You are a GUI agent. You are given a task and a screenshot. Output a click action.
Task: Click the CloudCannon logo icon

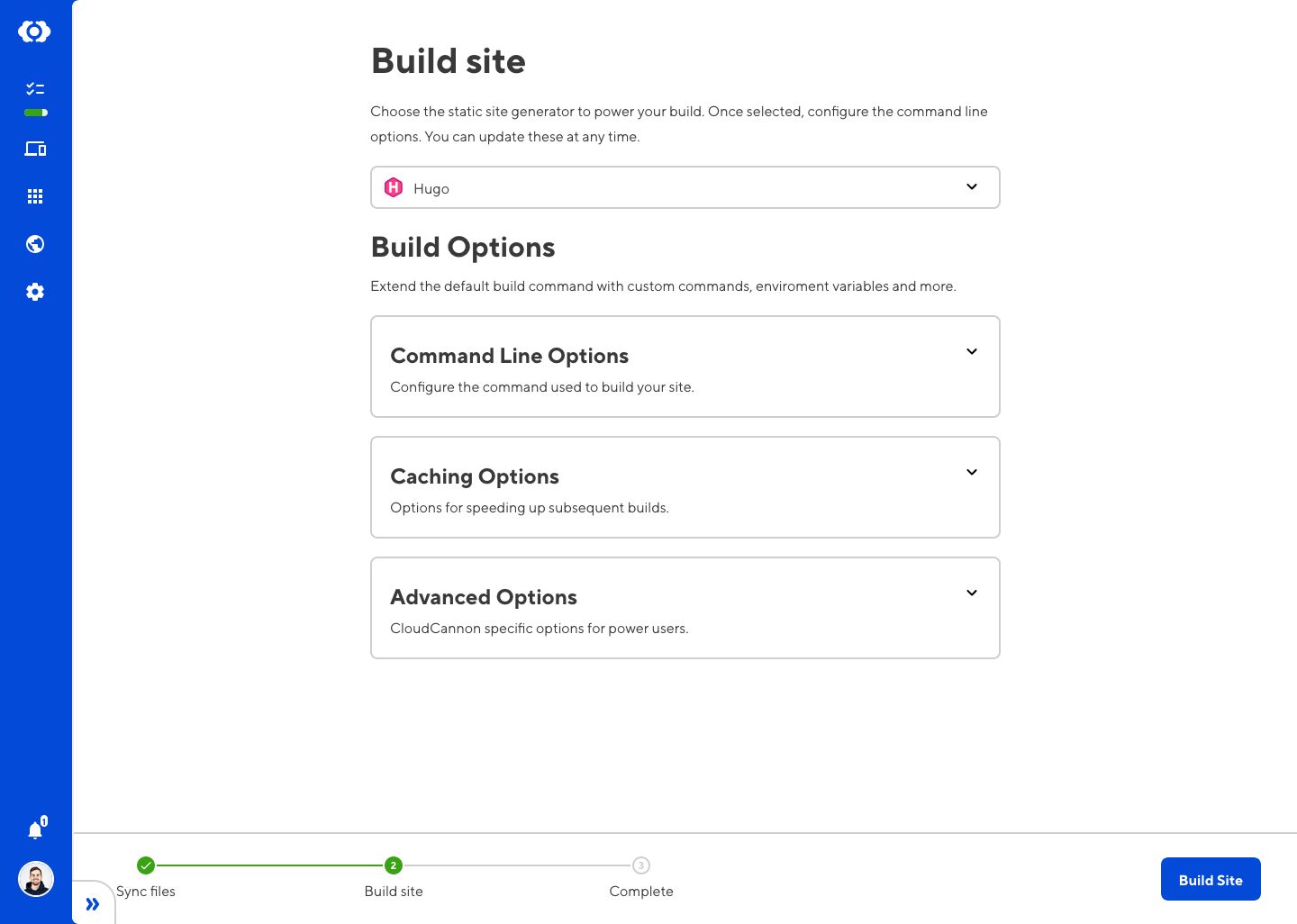tap(34, 32)
